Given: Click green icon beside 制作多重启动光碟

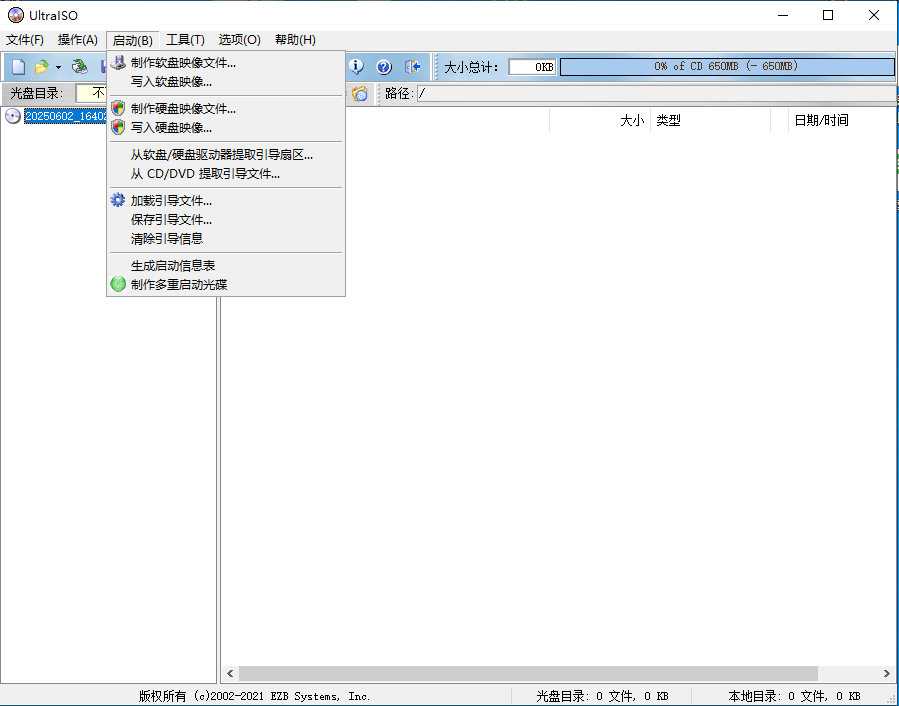Looking at the screenshot, I should (118, 284).
